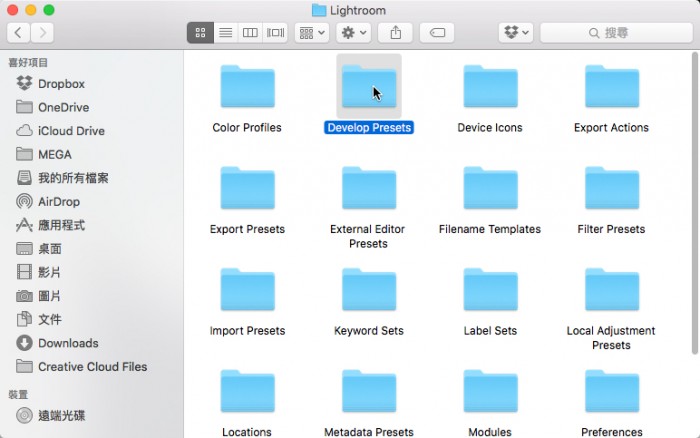Switch to Cover Flow view
Screen dimensions: 700x438
275,32
